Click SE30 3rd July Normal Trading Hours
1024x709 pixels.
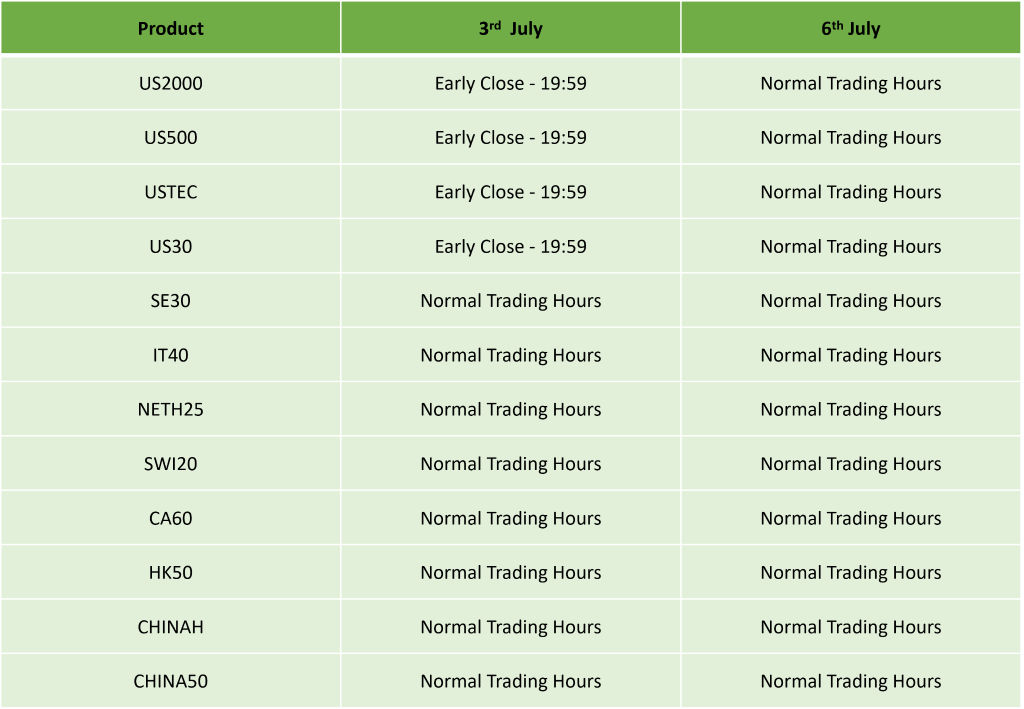(x=511, y=301)
